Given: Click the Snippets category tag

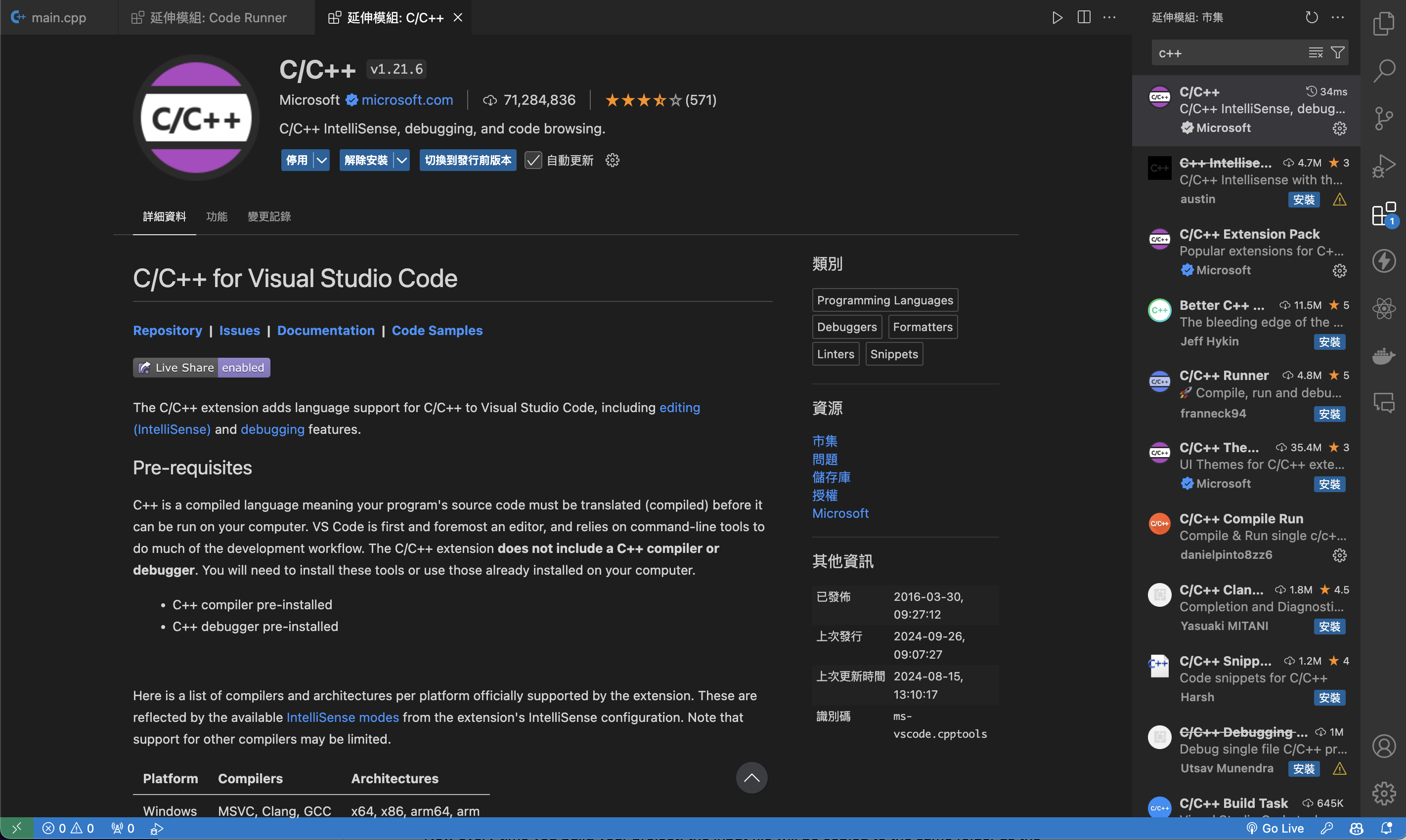Looking at the screenshot, I should pyautogui.click(x=894, y=354).
